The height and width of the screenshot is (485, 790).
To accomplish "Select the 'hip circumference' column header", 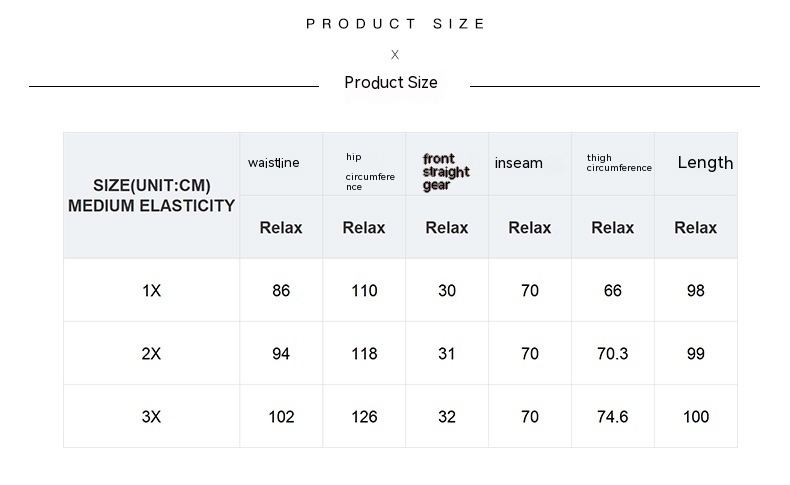I will pos(370,172).
